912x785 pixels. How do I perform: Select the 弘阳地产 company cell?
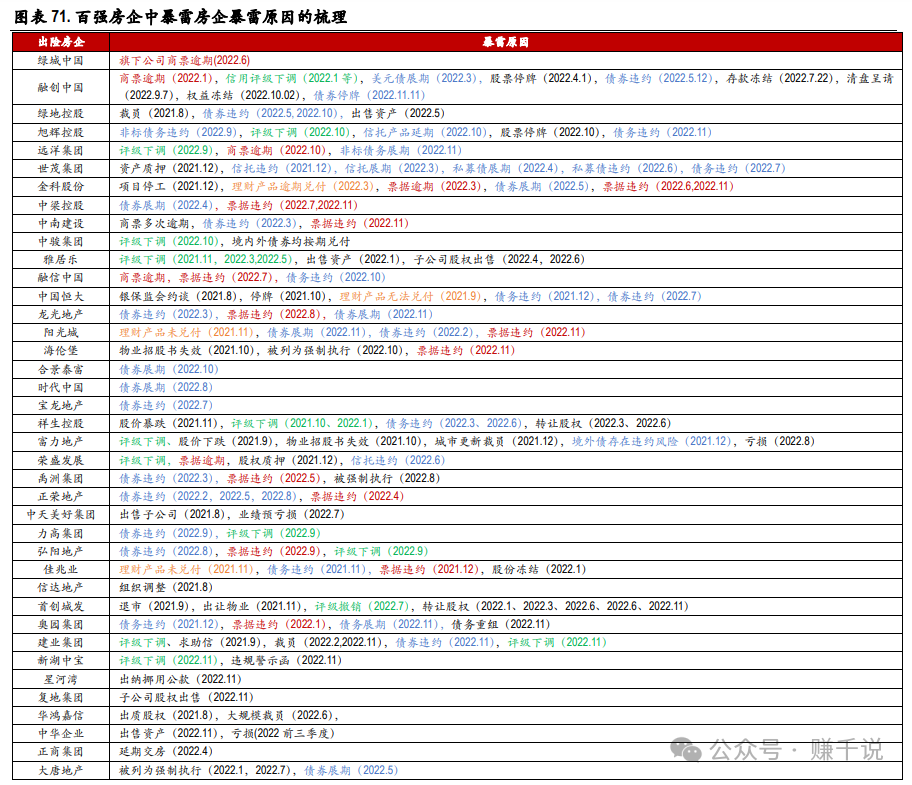(61, 551)
